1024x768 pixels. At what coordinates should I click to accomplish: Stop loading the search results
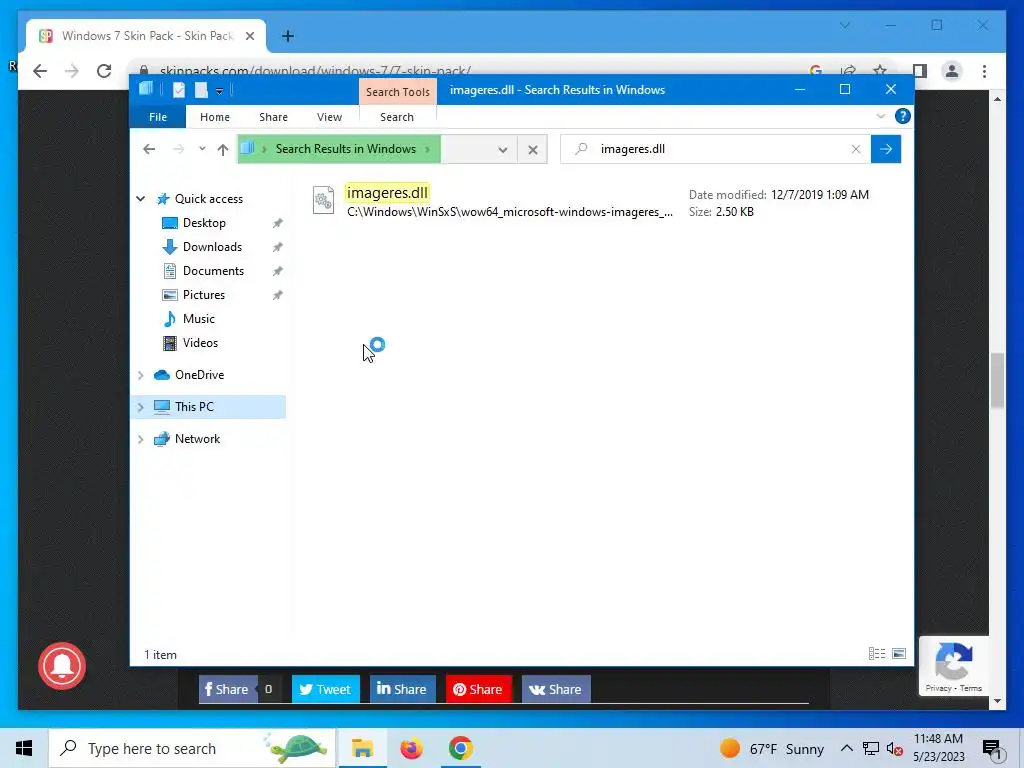(533, 150)
